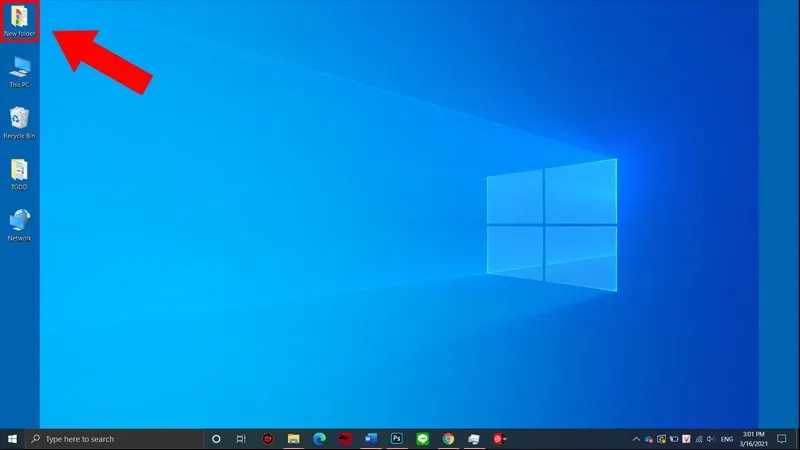Open the LINE app from the taskbar
This screenshot has height=450, width=800.
(422, 439)
